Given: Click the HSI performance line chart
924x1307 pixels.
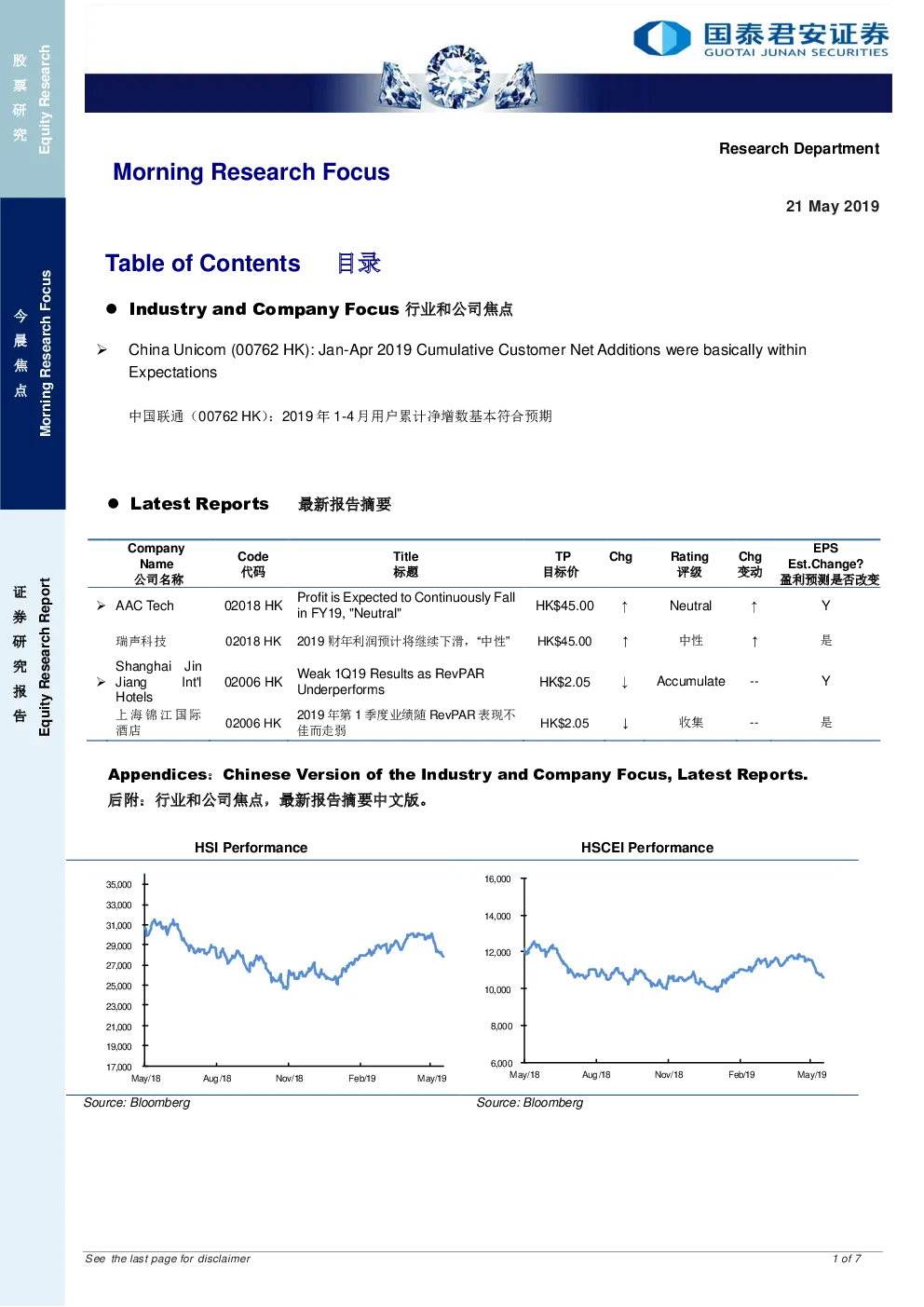Looking at the screenshot, I should coord(277,978).
